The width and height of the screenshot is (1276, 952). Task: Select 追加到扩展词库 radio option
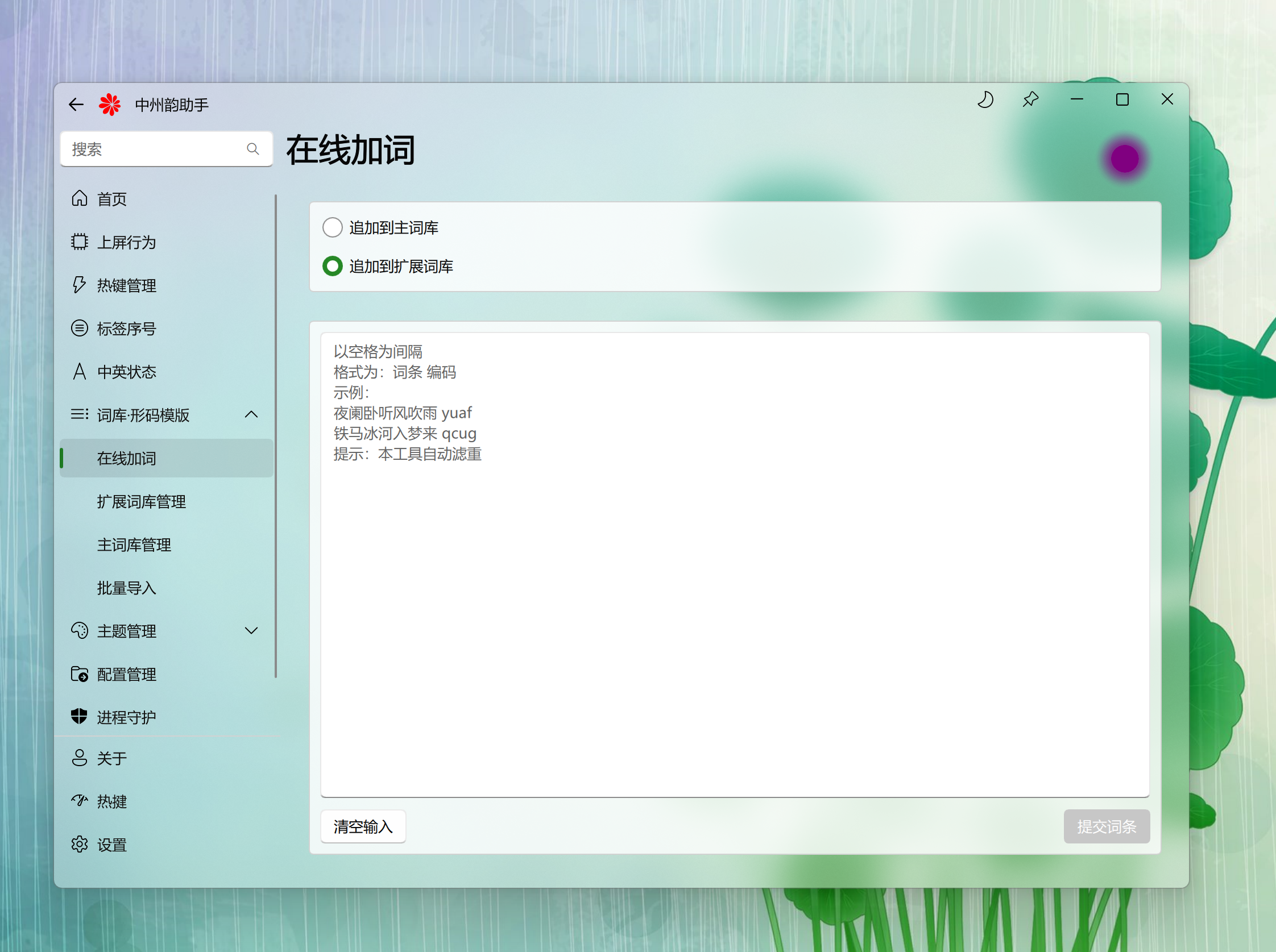point(333,266)
